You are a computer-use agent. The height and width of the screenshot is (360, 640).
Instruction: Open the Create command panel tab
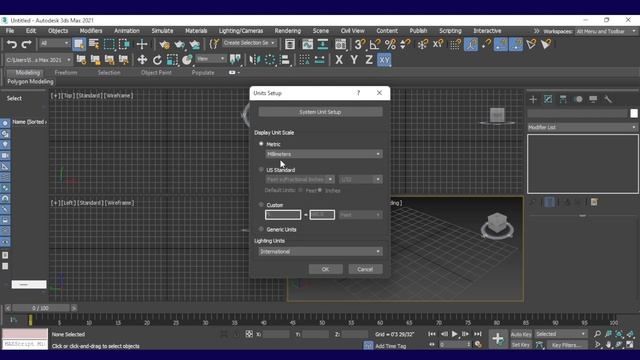pos(533,99)
